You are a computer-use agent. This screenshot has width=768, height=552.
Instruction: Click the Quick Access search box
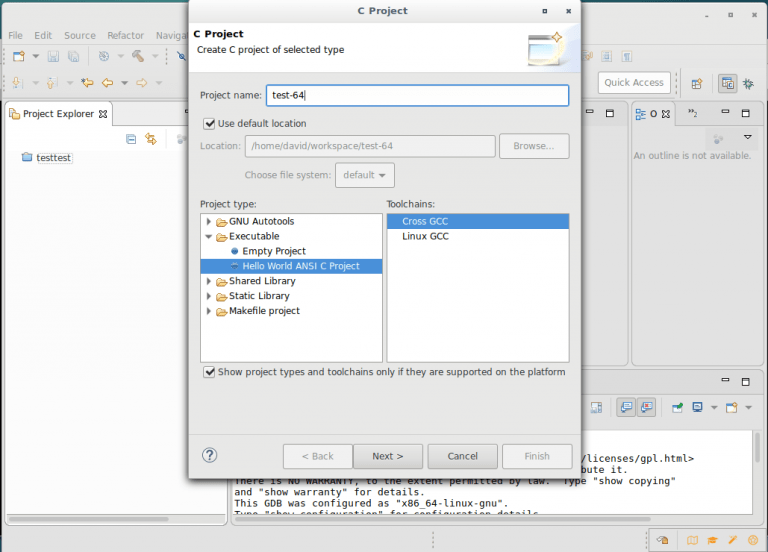pos(634,82)
